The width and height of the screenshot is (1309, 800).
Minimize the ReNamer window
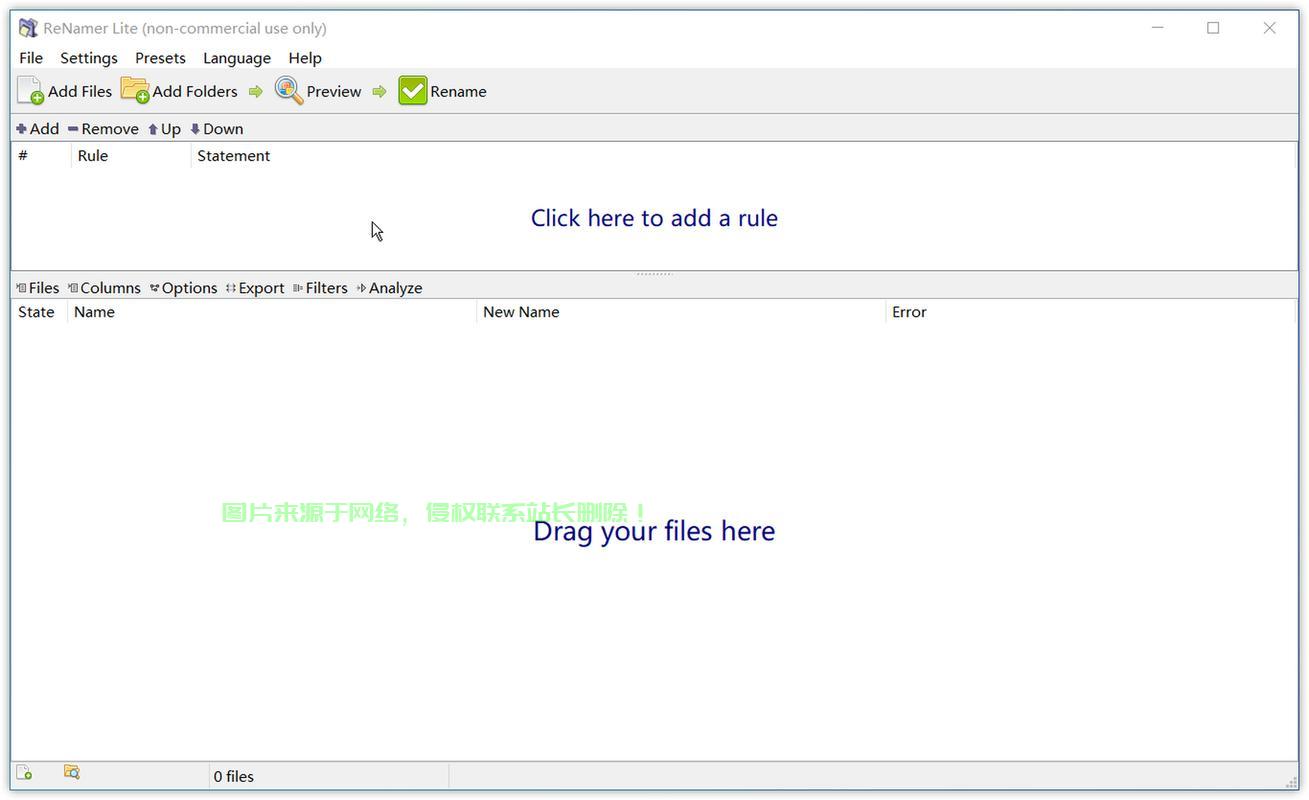click(x=1158, y=28)
